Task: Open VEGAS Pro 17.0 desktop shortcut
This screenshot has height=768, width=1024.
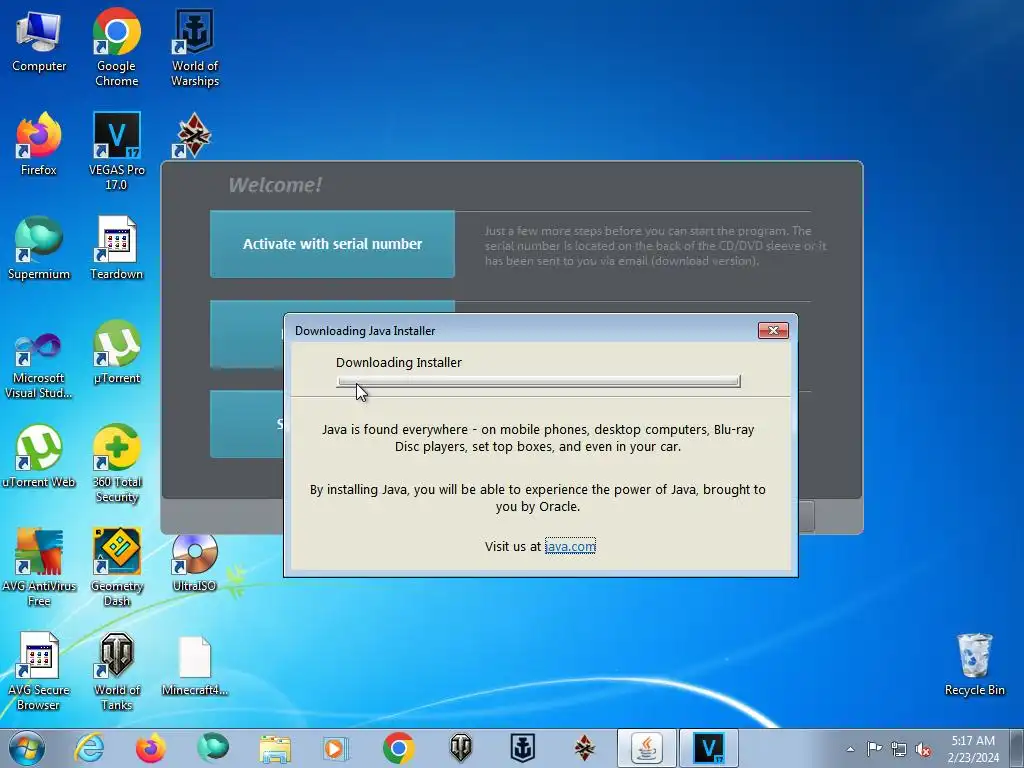Action: coord(116,152)
